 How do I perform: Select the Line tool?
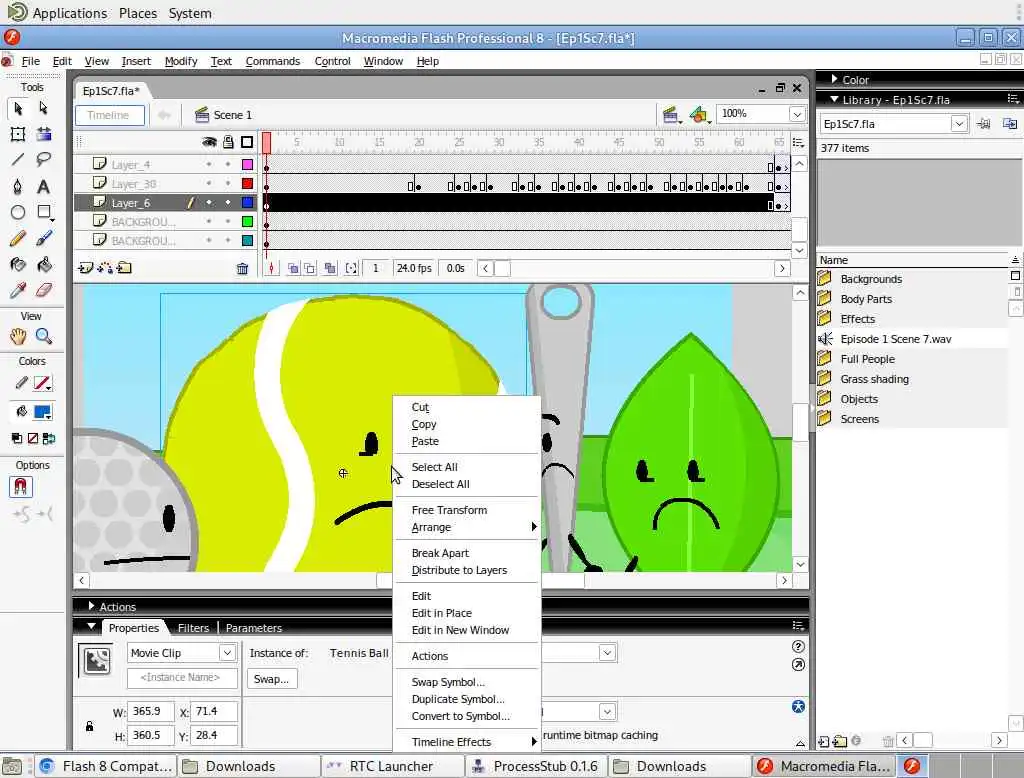click(18, 159)
